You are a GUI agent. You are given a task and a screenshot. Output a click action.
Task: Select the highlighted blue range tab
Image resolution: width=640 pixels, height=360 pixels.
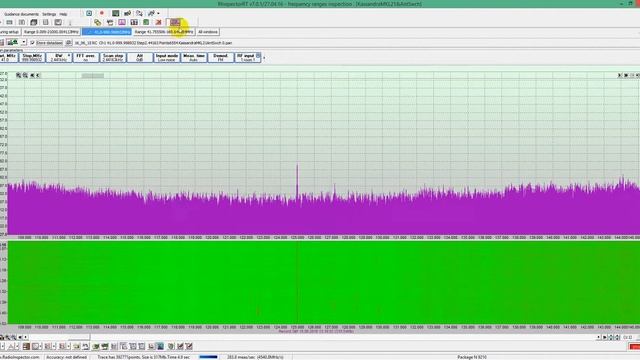(107, 32)
